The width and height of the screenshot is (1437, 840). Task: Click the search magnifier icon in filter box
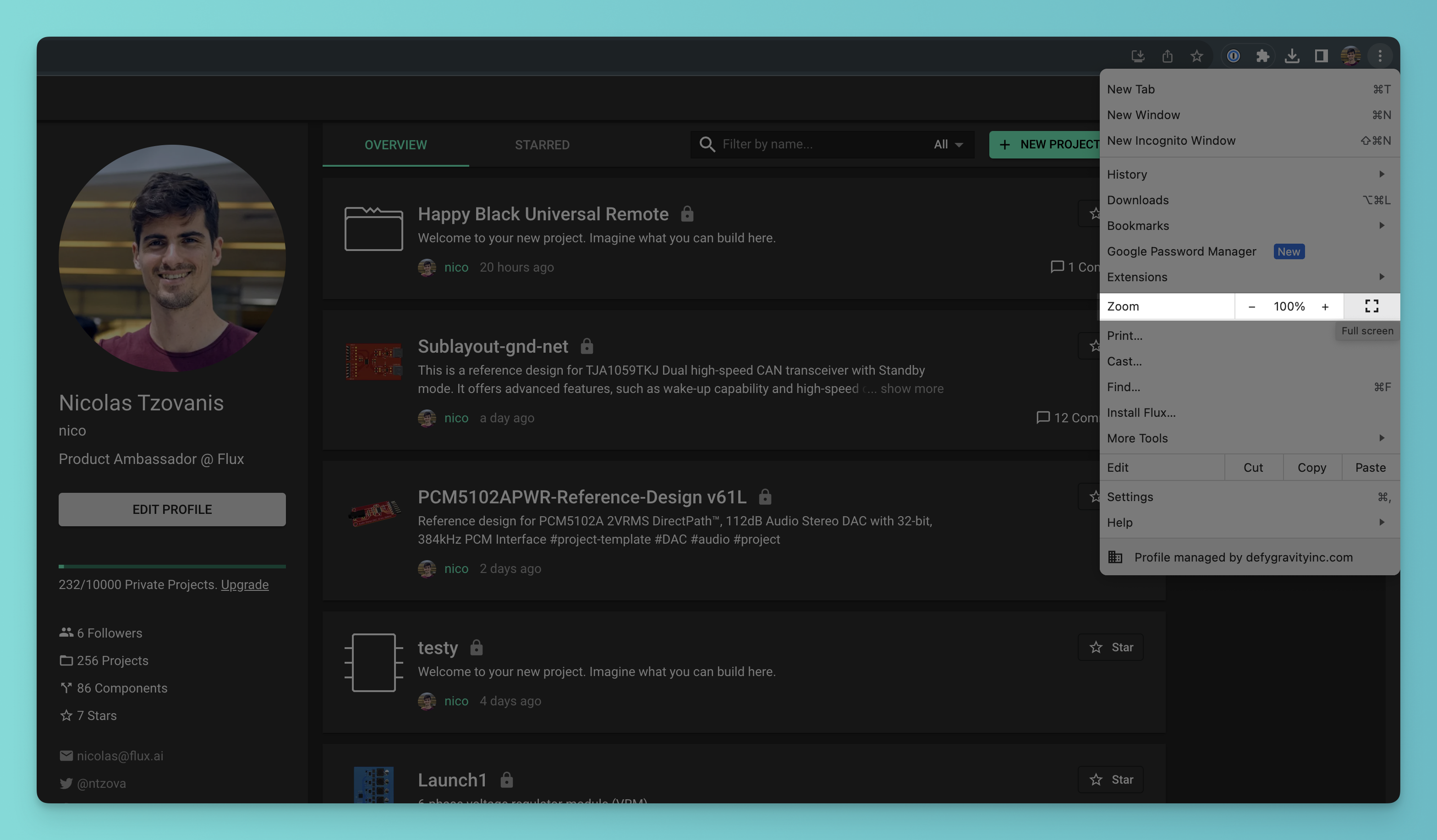point(707,144)
